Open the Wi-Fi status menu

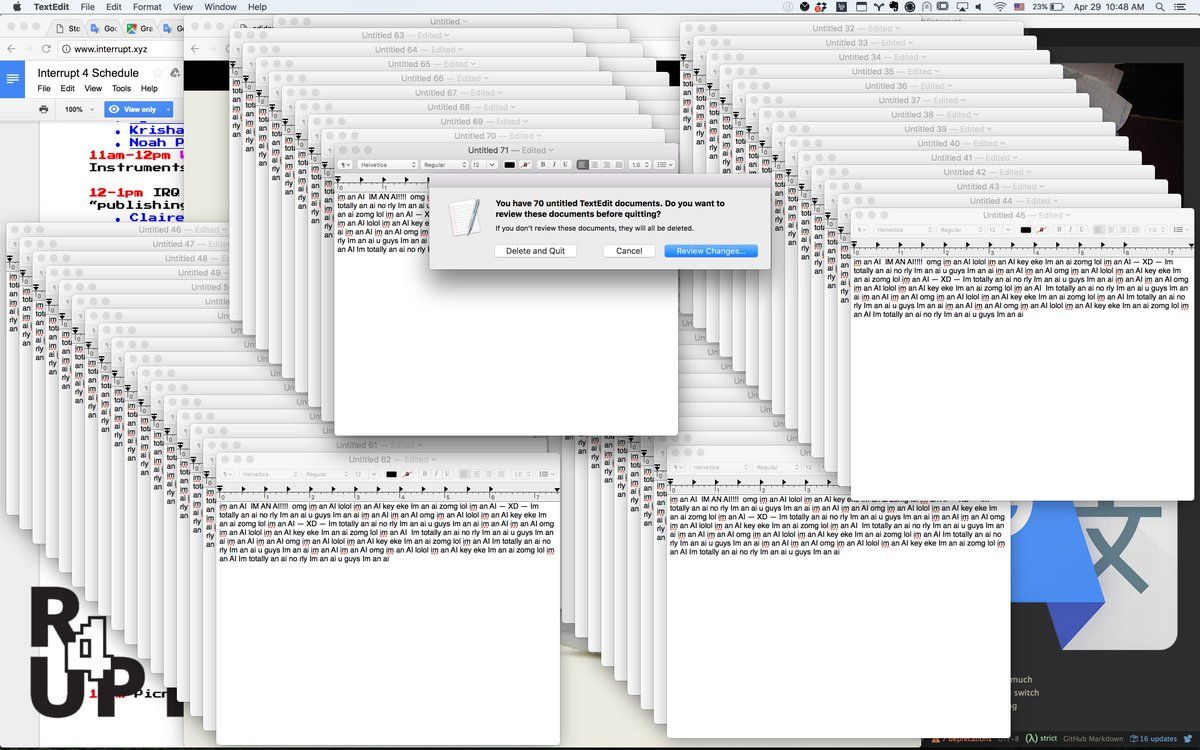coord(999,7)
